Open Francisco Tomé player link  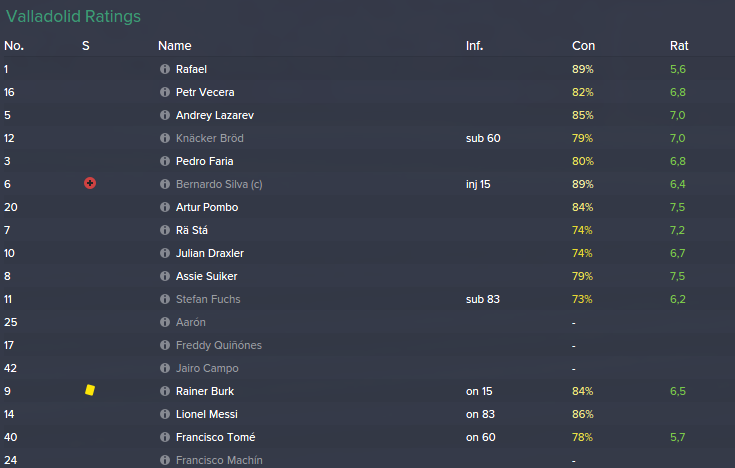click(x=215, y=437)
